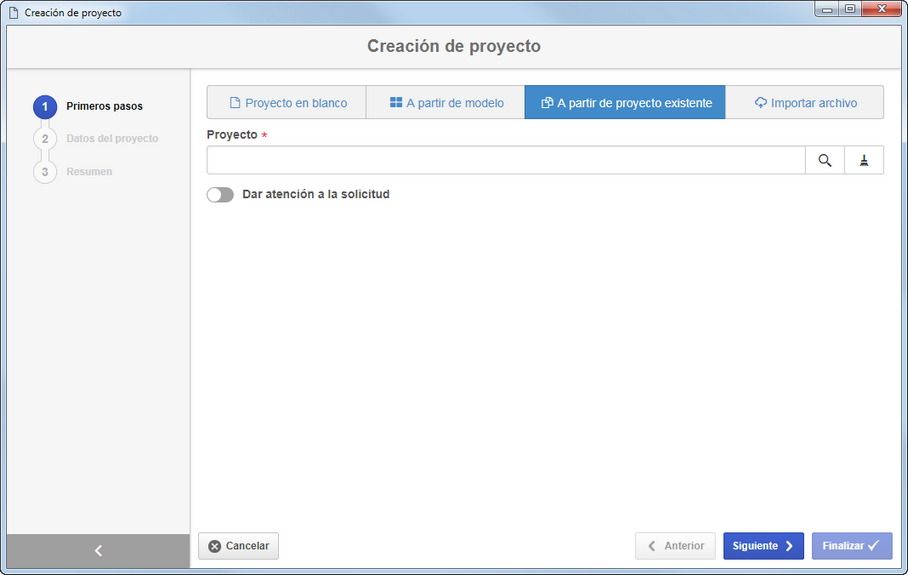Select step 2 'Datos del proyecto'

point(96,139)
